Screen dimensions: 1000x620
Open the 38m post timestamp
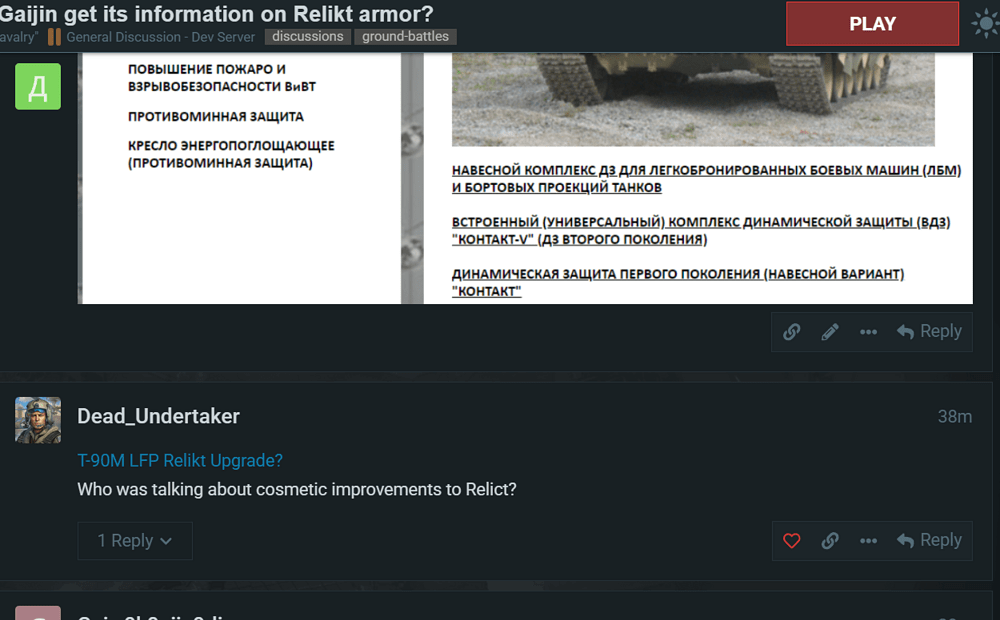[x=954, y=417]
